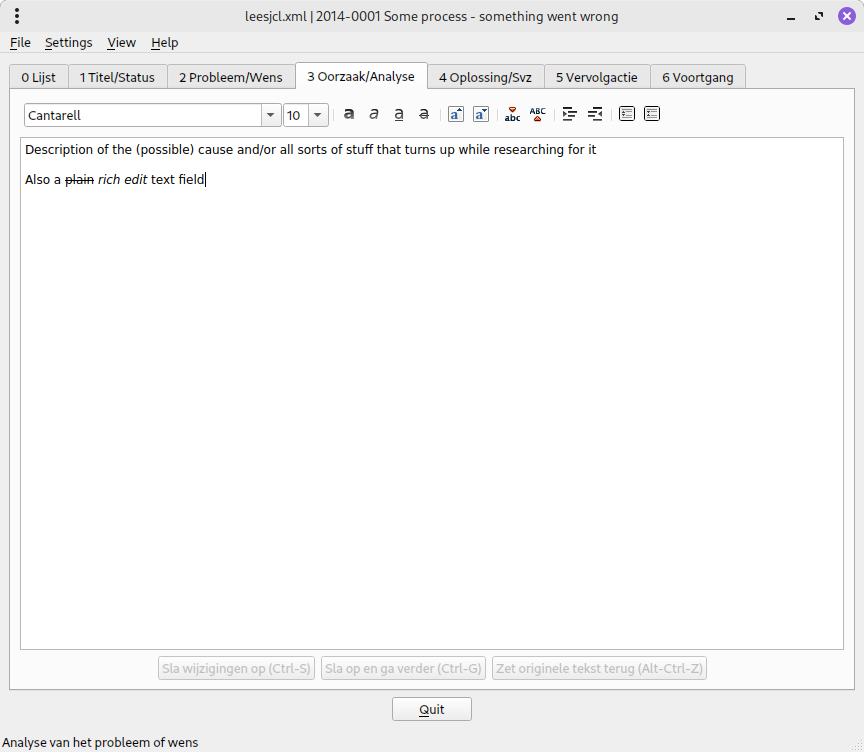Open the Settings menu
Viewport: 864px width, 752px height.
(68, 42)
